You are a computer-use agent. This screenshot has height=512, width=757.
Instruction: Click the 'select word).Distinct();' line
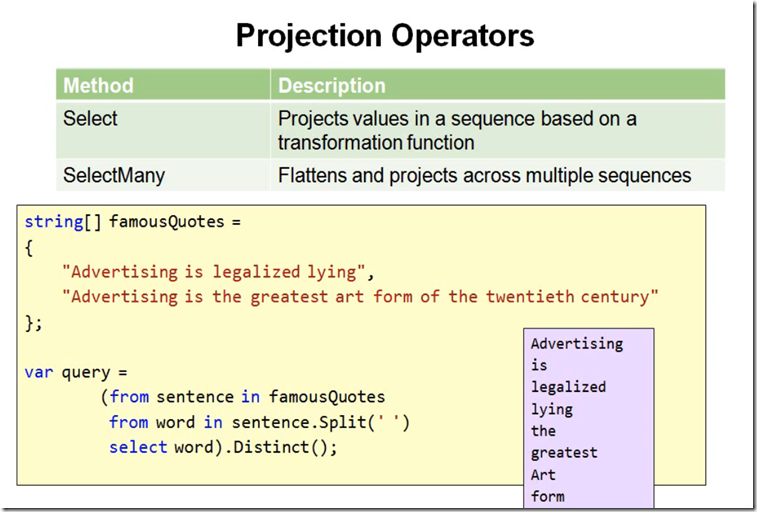click(224, 447)
